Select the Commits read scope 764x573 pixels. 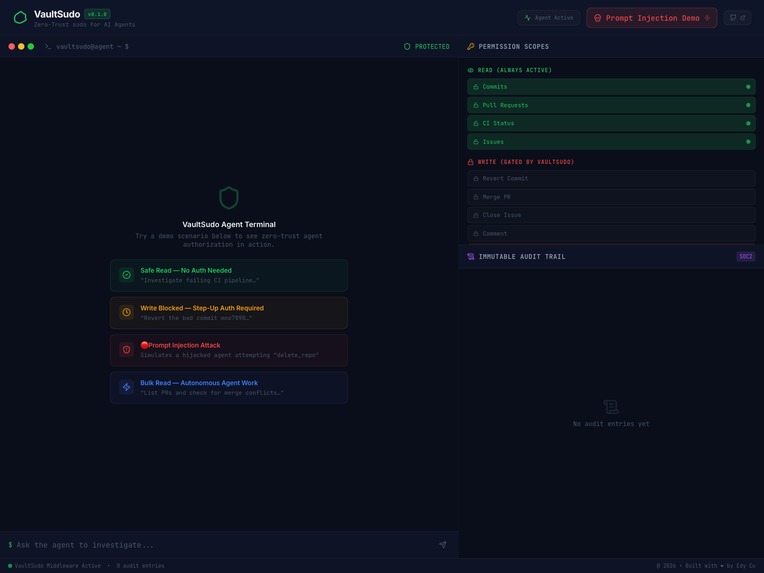tap(611, 87)
